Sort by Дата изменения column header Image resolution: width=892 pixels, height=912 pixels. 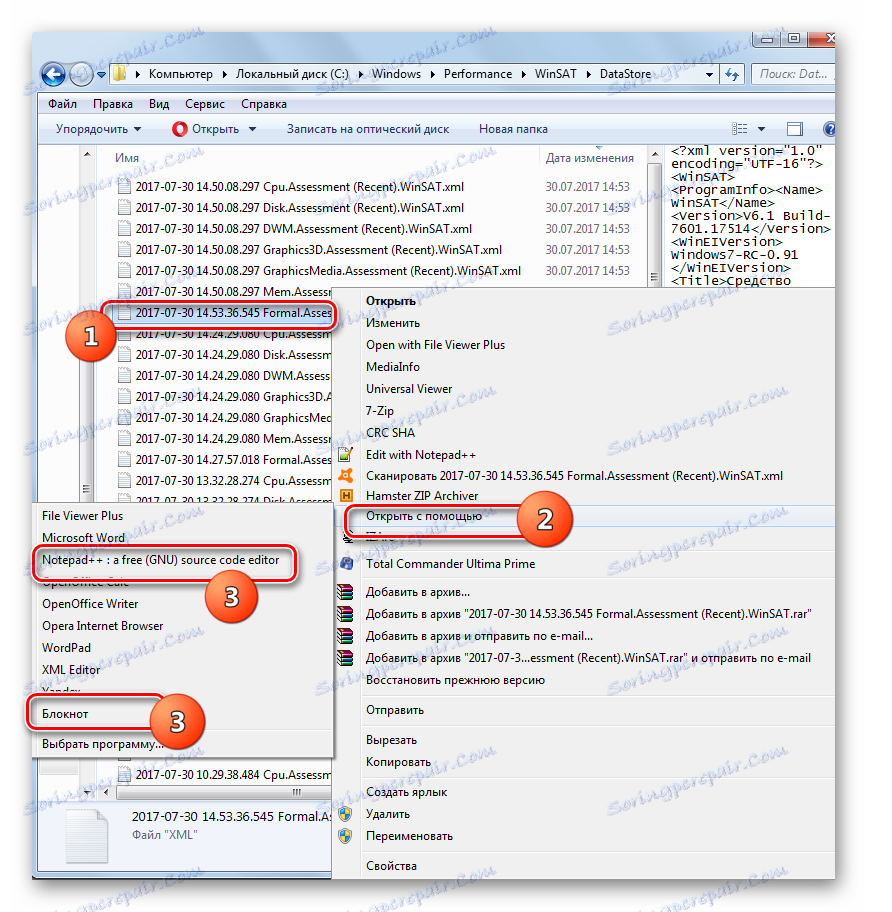pyautogui.click(x=589, y=158)
